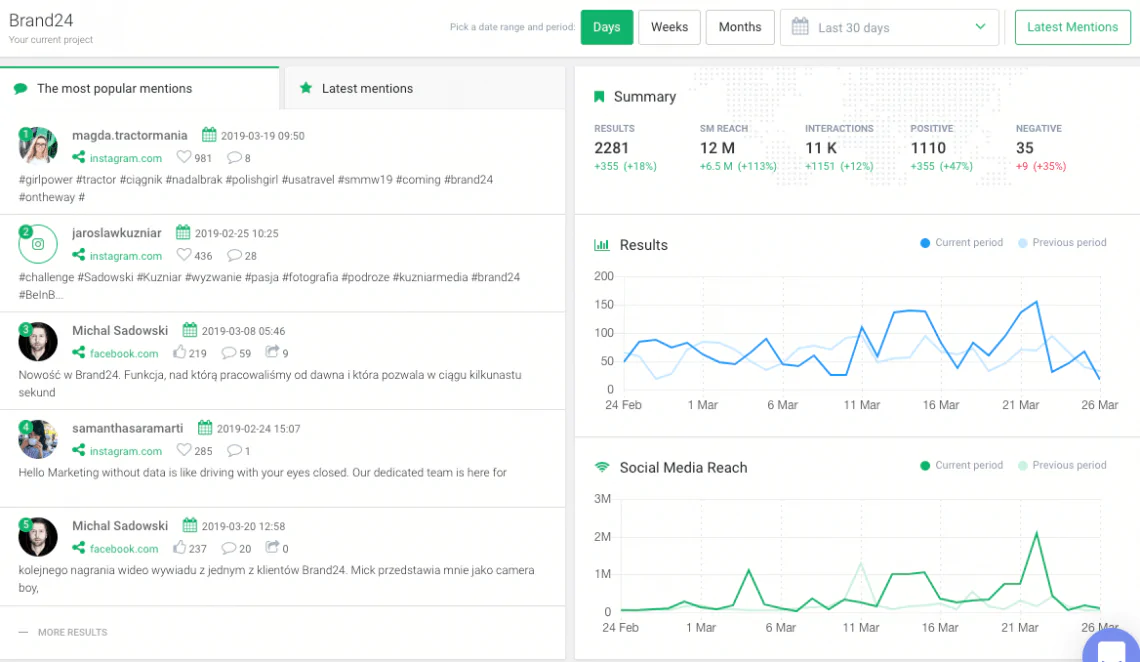
Task: Click share icon beside magda.tractormania source
Action: point(79,157)
